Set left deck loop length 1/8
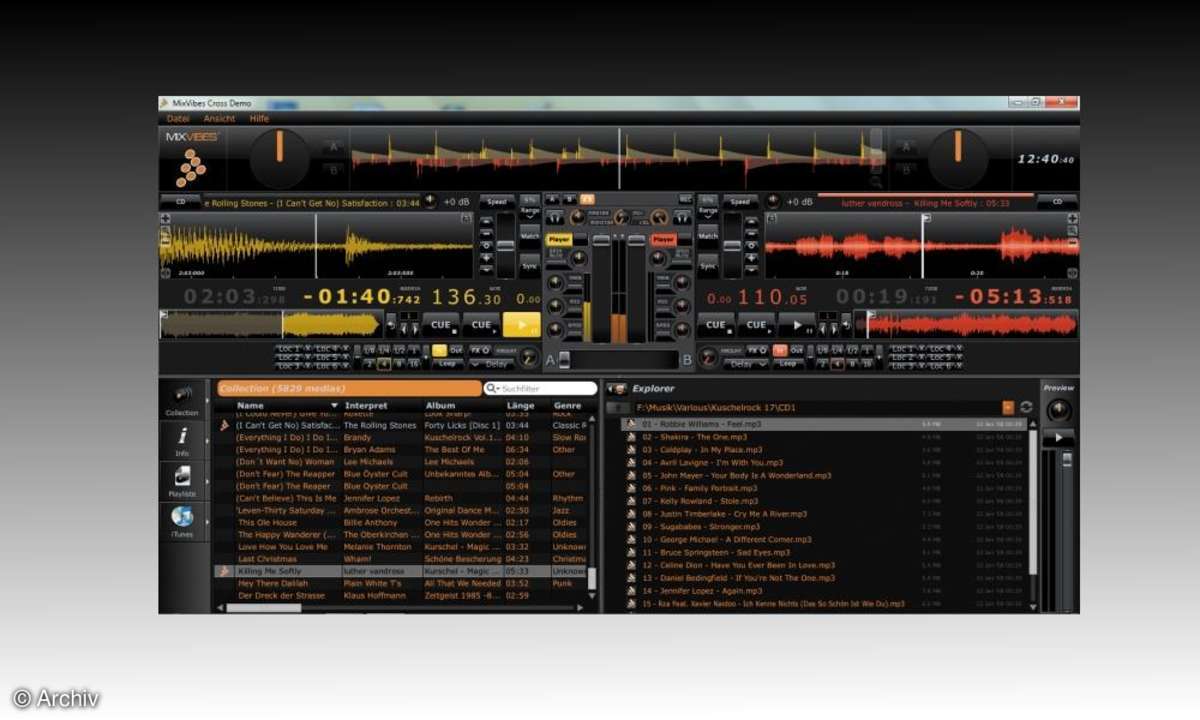This screenshot has height=720, width=1200. 369,350
